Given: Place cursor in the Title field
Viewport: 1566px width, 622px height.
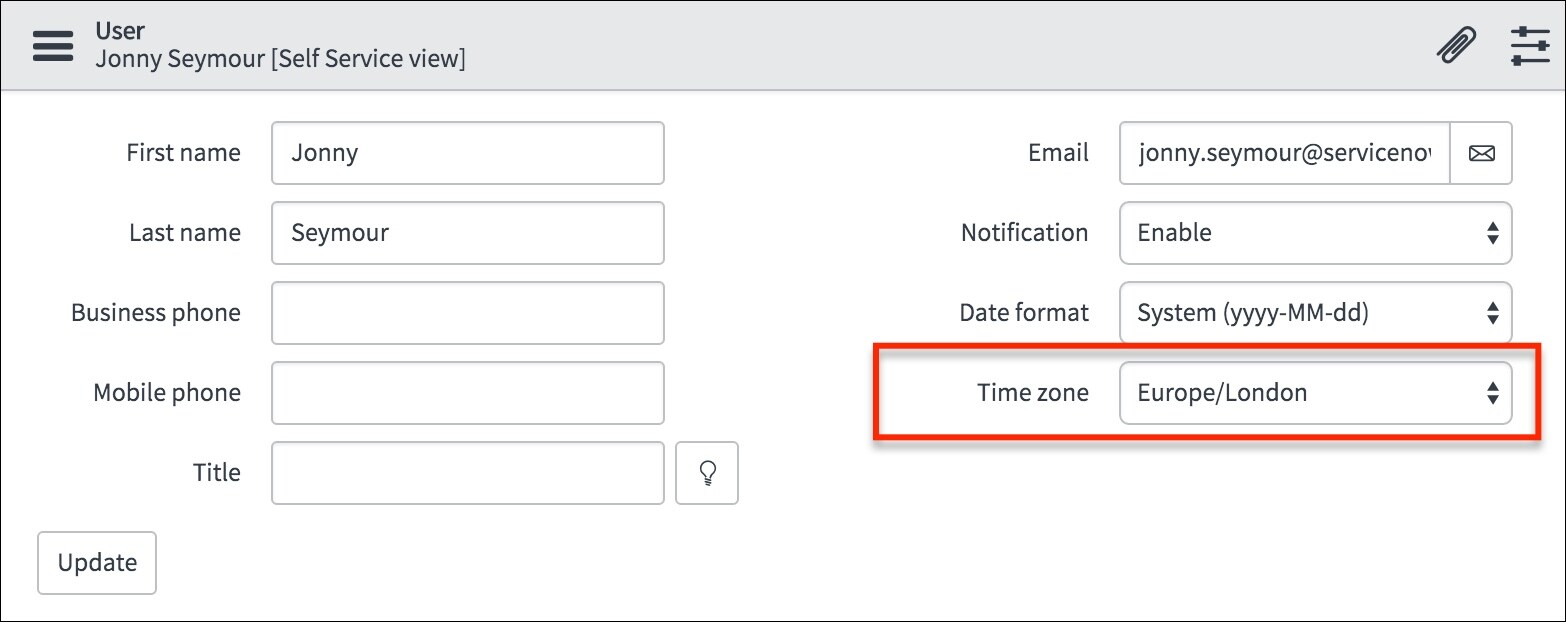Looking at the screenshot, I should point(467,473).
